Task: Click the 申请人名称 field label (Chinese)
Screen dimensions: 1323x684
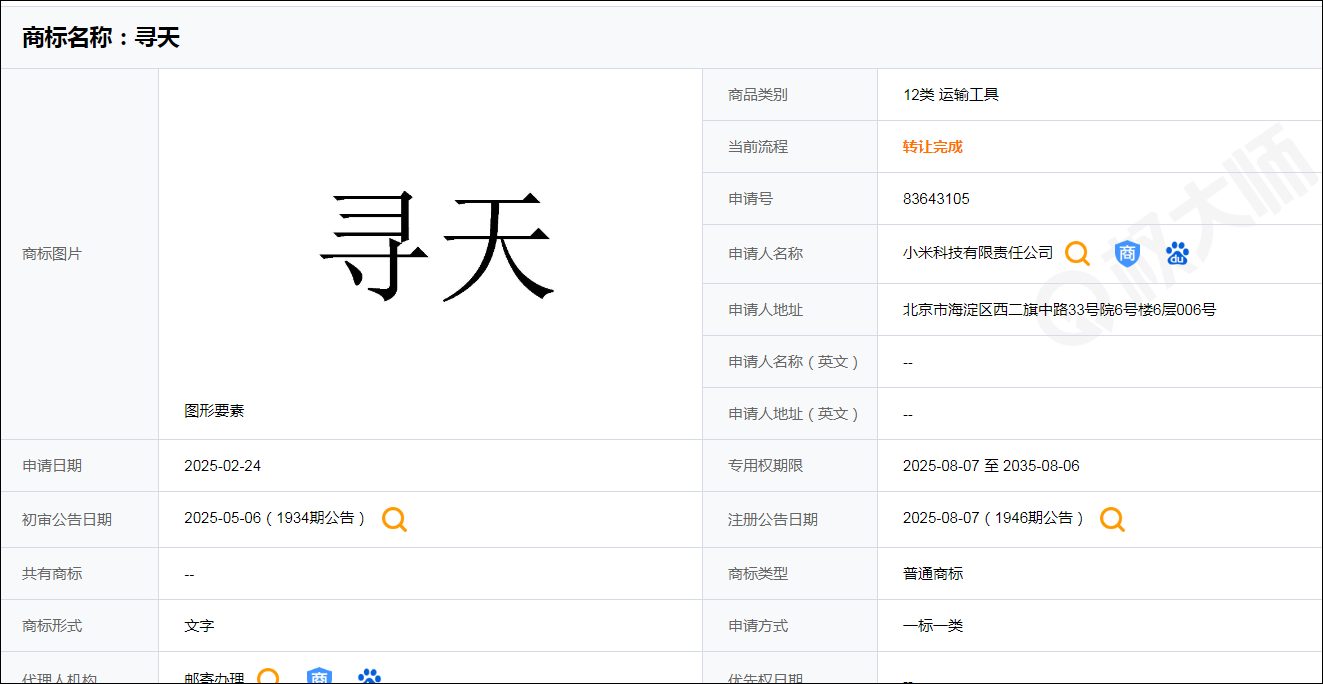Action: pos(765,254)
